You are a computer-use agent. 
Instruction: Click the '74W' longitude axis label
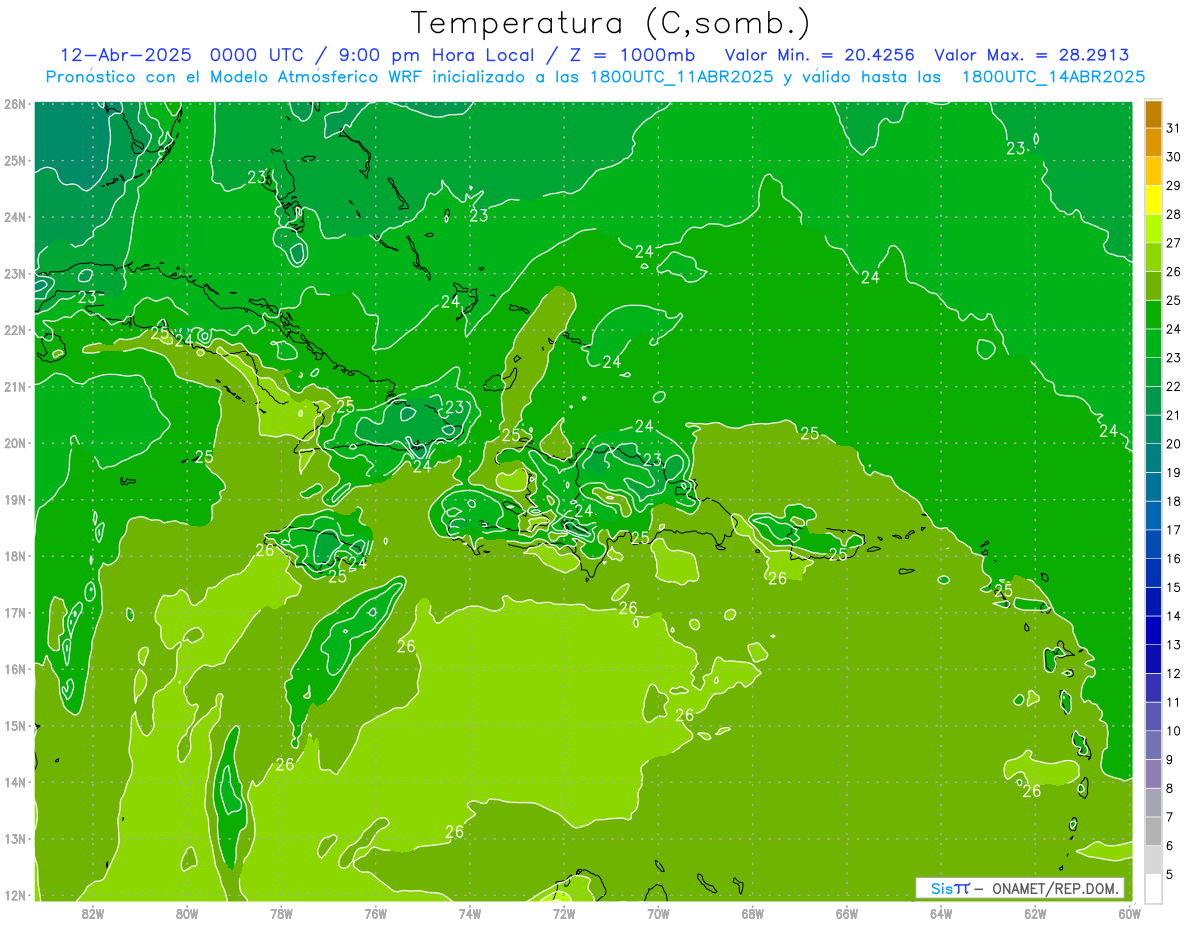(469, 913)
